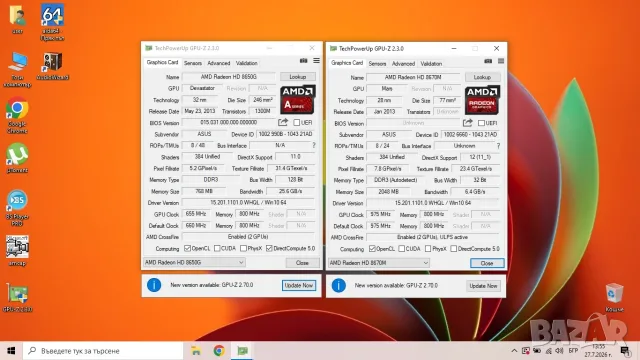Click Close button in left GPU-Z window
Image resolution: width=640 pixels, height=360 pixels.
pyautogui.click(x=302, y=263)
